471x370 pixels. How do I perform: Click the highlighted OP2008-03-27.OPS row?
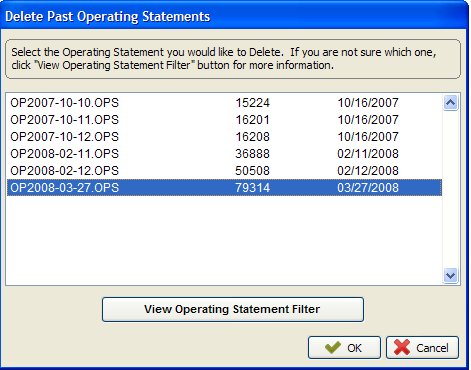pos(224,188)
